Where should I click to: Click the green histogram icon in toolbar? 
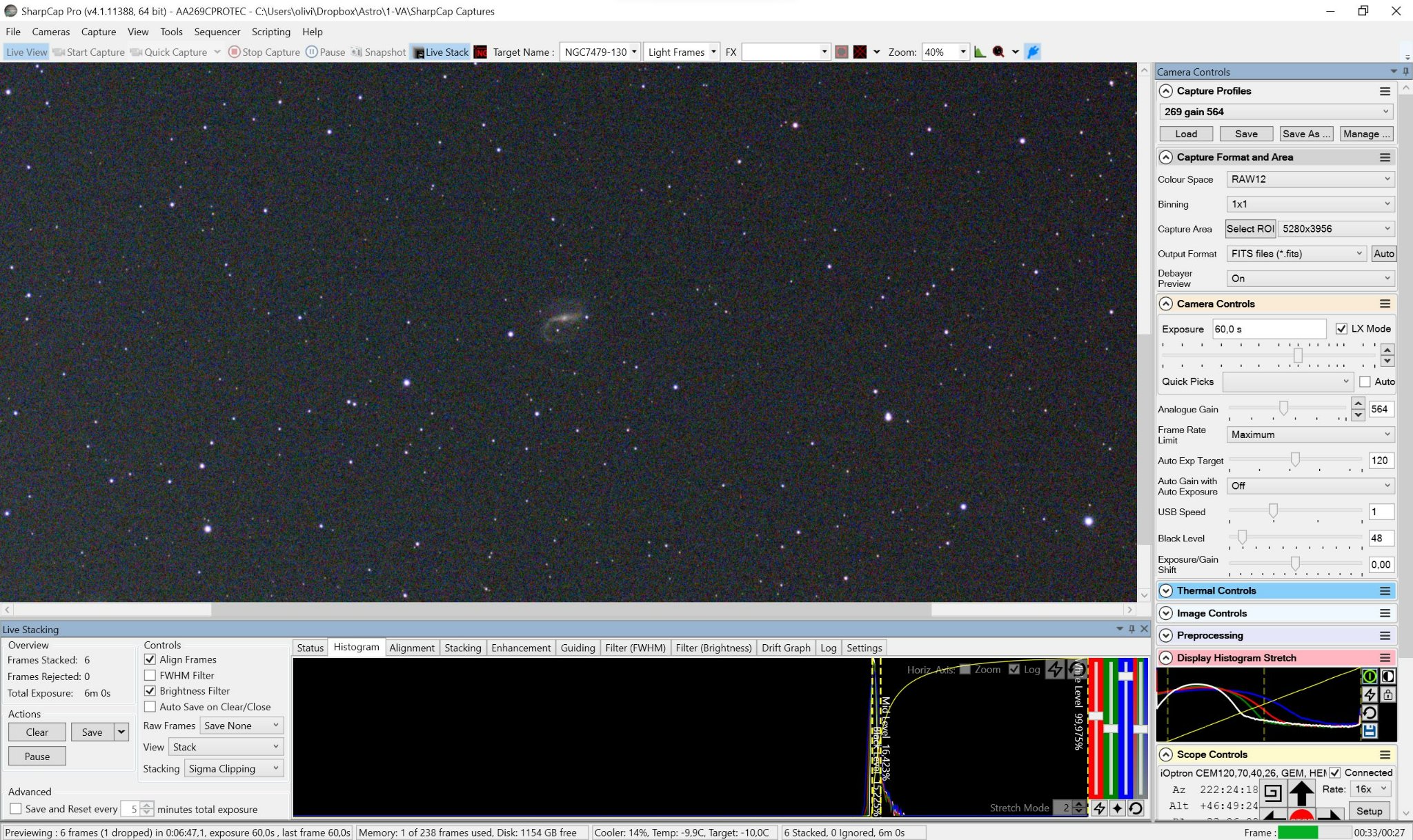[x=980, y=52]
